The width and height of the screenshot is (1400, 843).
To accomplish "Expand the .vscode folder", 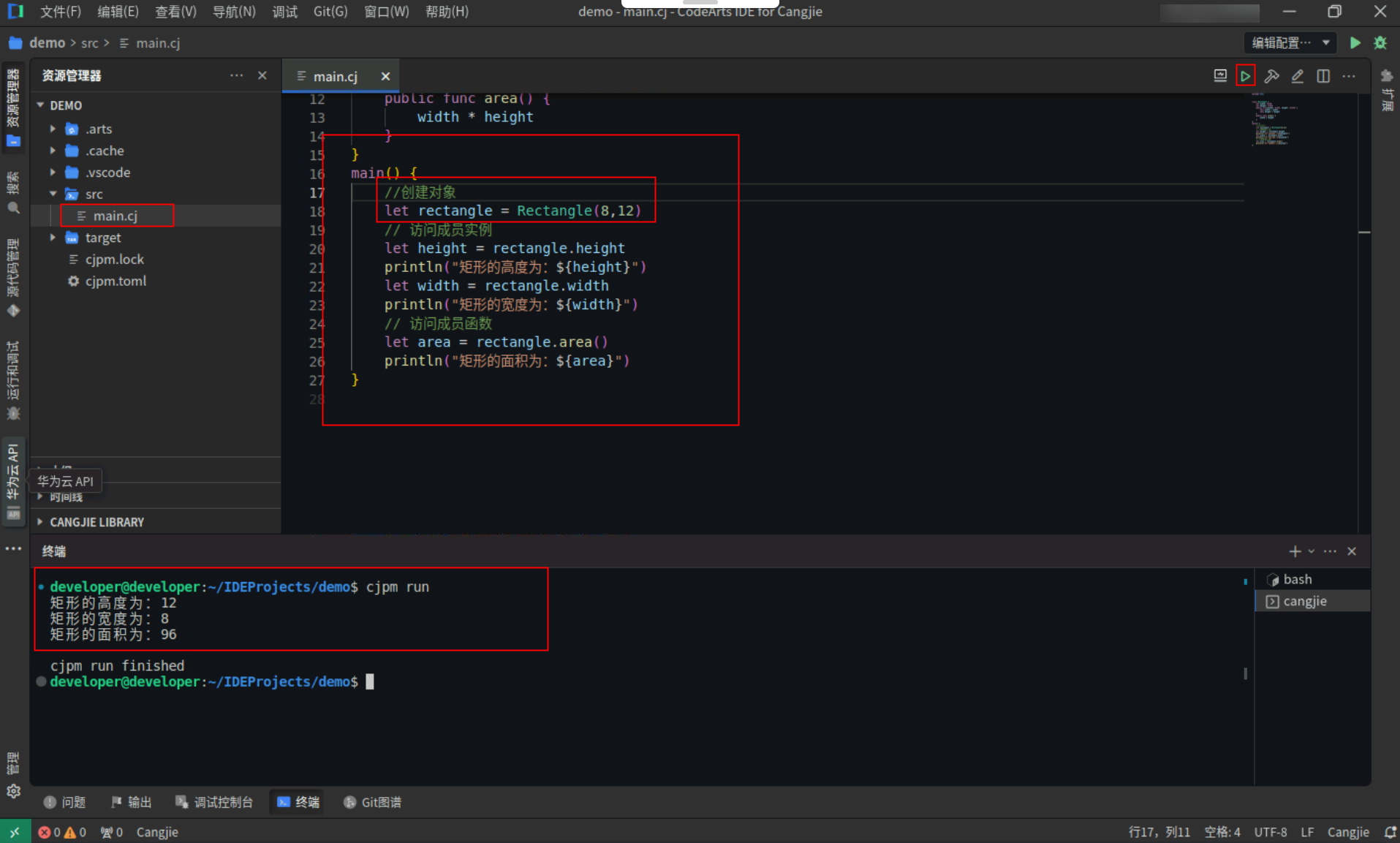I will coord(53,173).
